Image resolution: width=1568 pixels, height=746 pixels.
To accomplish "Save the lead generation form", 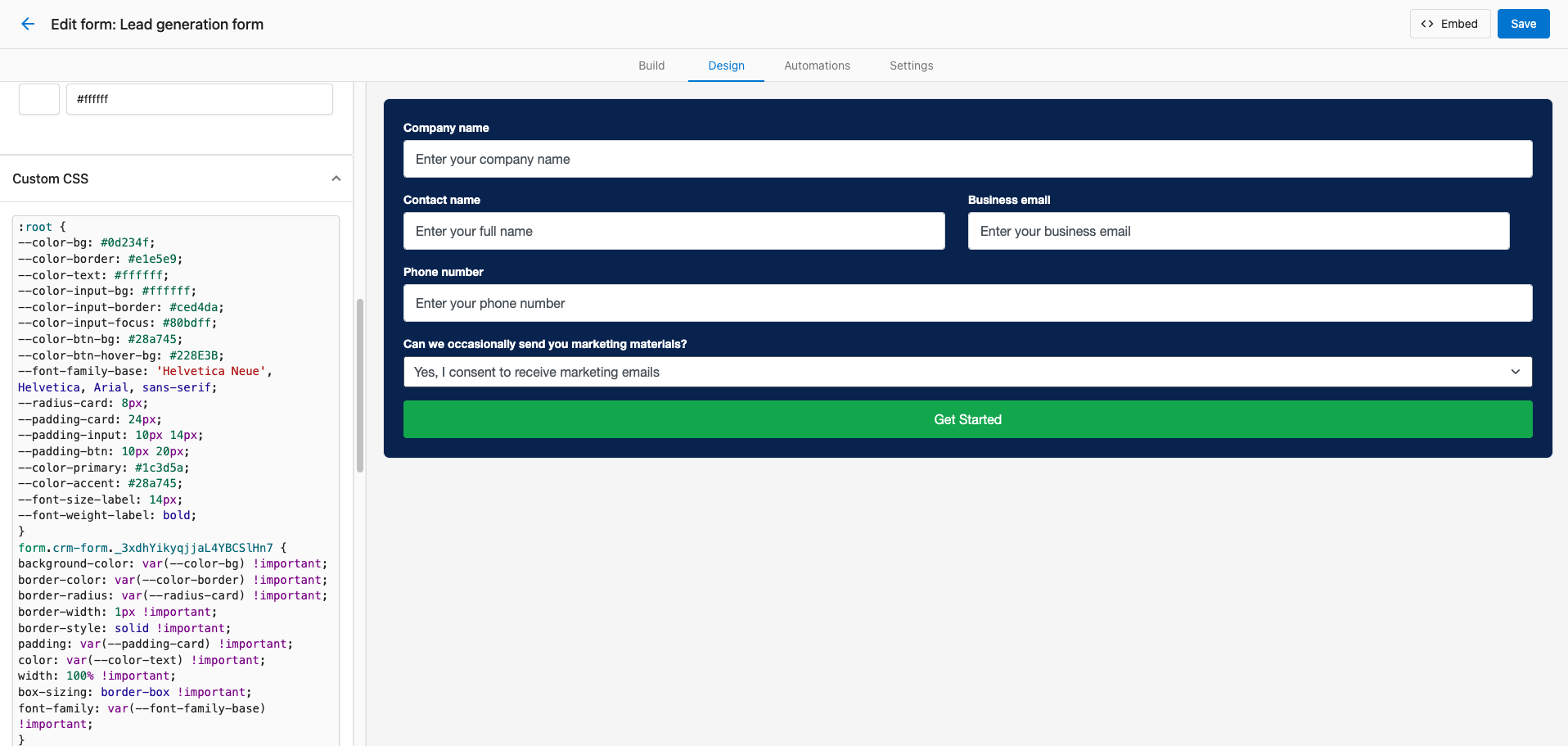I will point(1523,24).
